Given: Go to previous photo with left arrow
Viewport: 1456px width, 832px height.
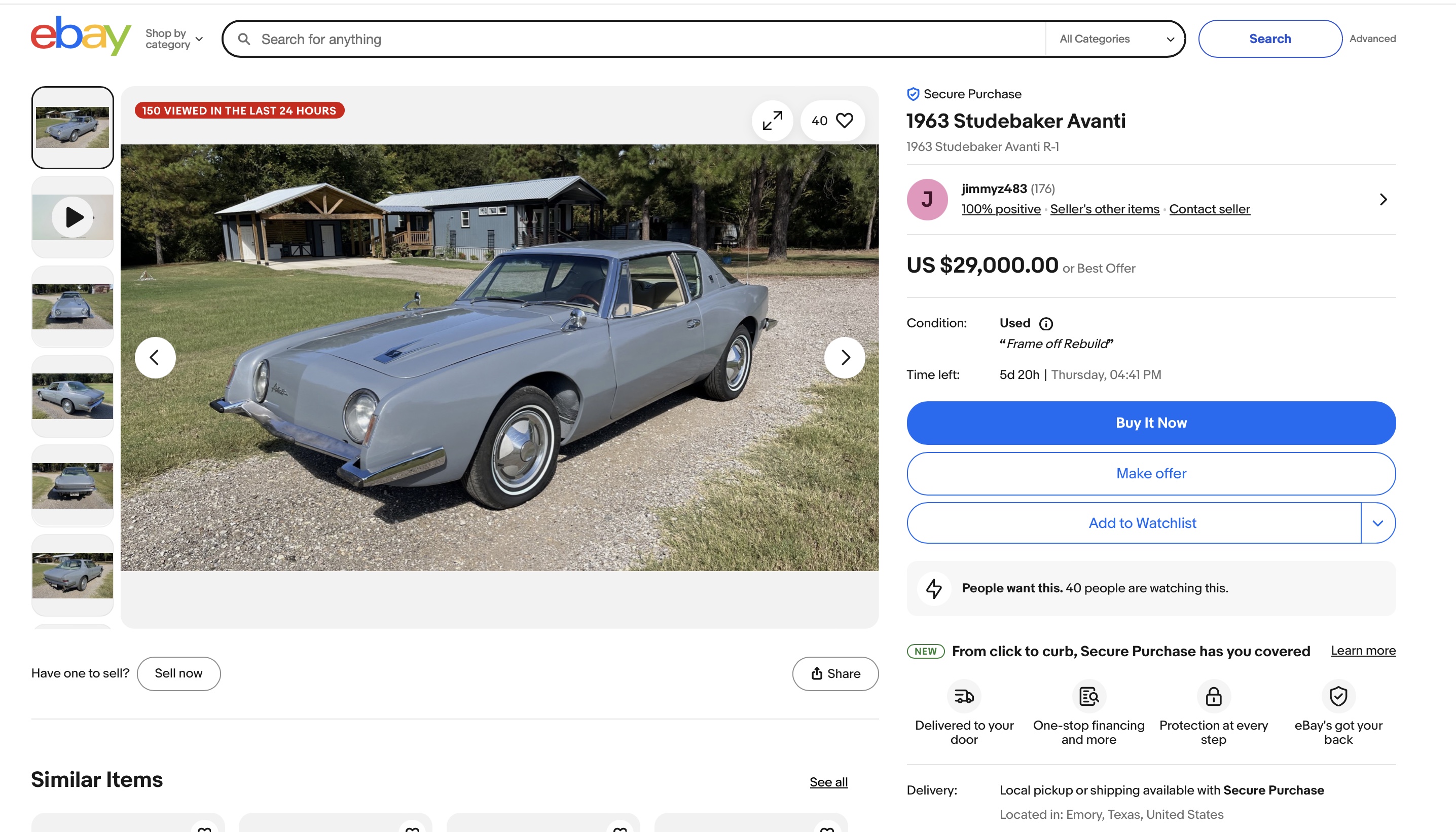Looking at the screenshot, I should coord(155,358).
